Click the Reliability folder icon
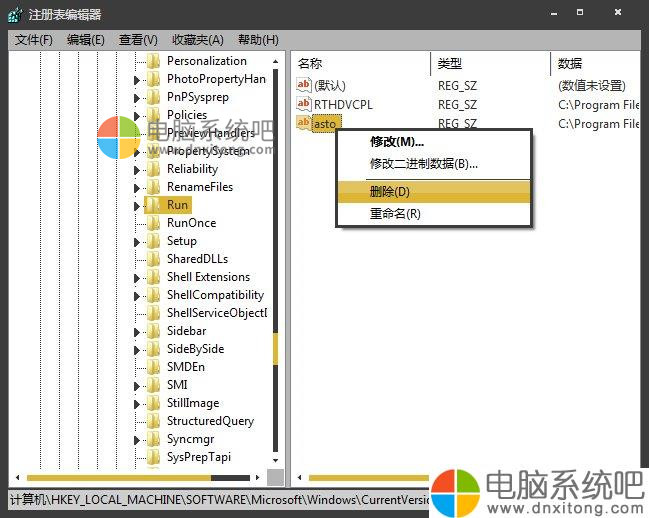 154,169
